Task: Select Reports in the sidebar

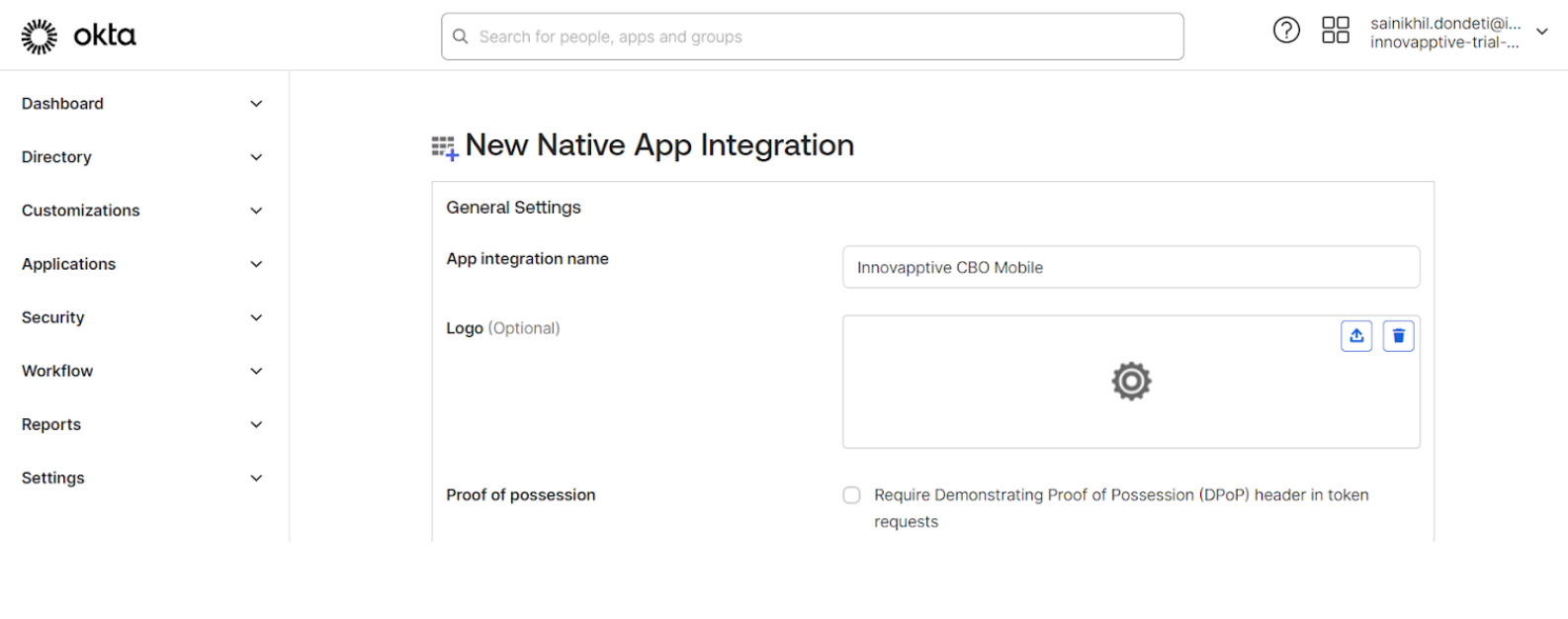Action: coord(51,424)
